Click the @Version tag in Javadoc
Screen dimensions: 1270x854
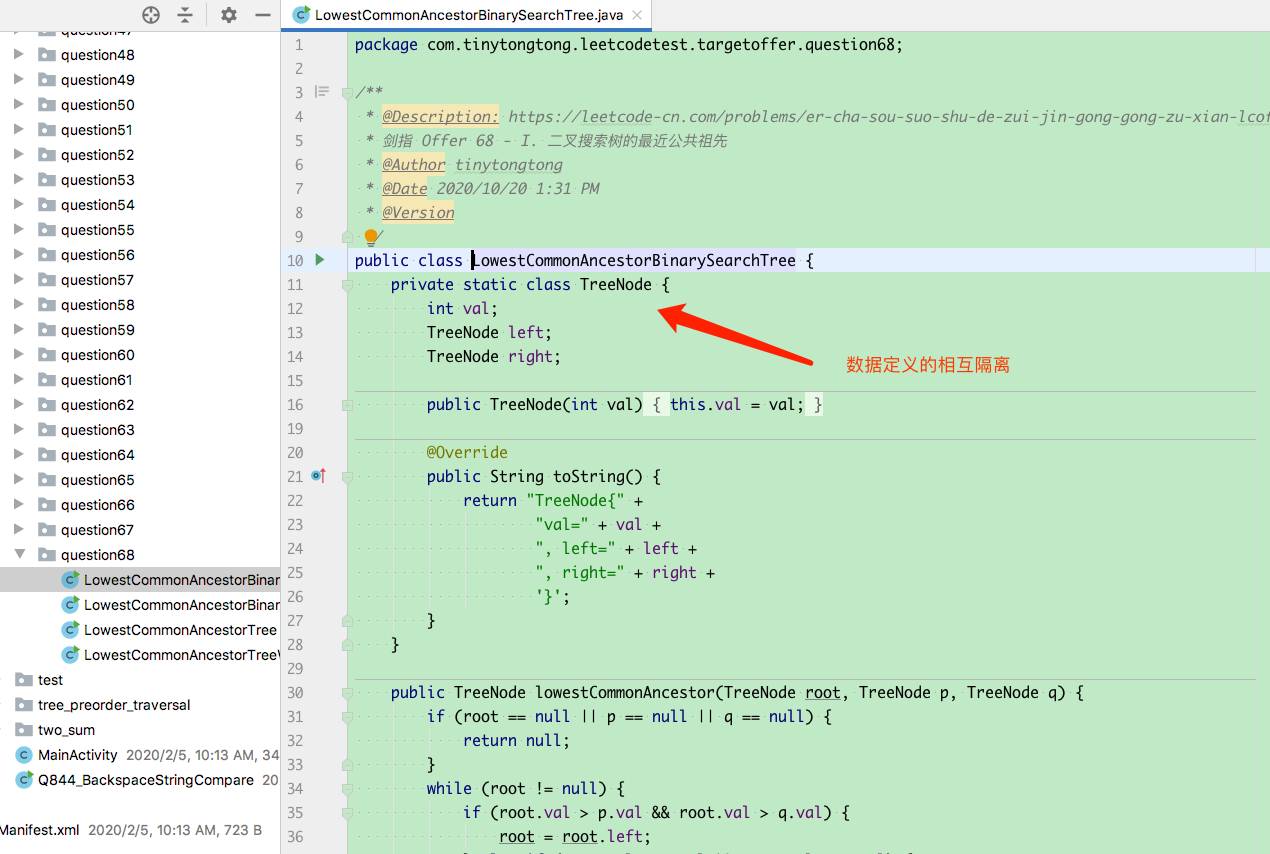418,212
